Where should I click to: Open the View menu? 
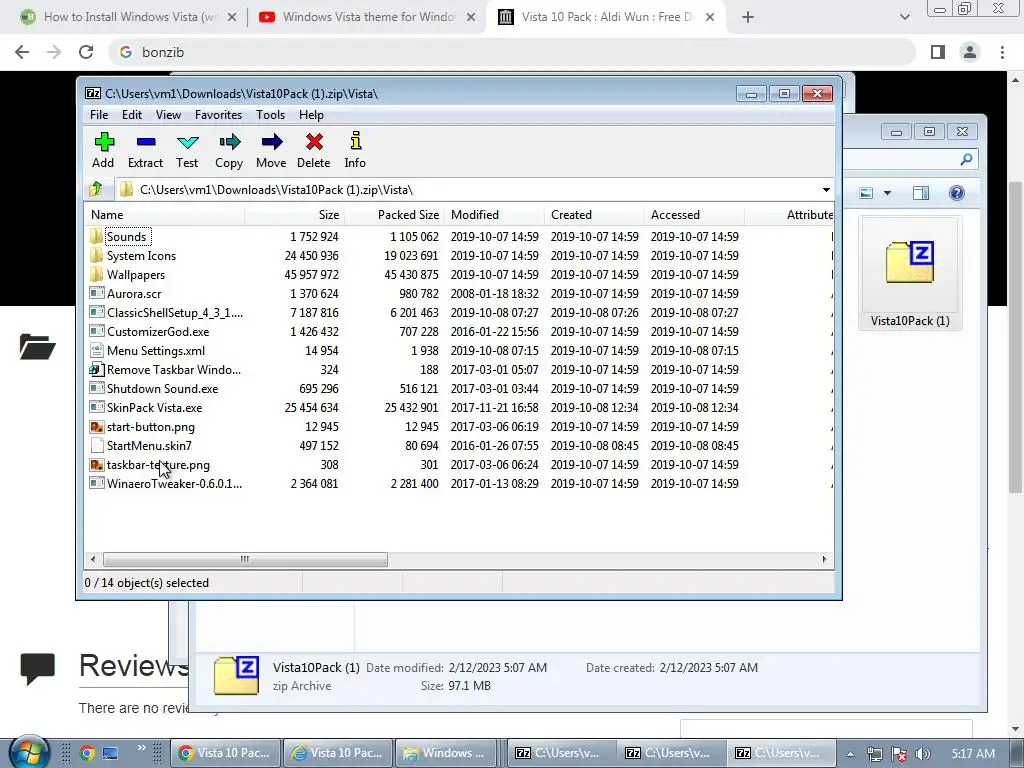tap(168, 115)
